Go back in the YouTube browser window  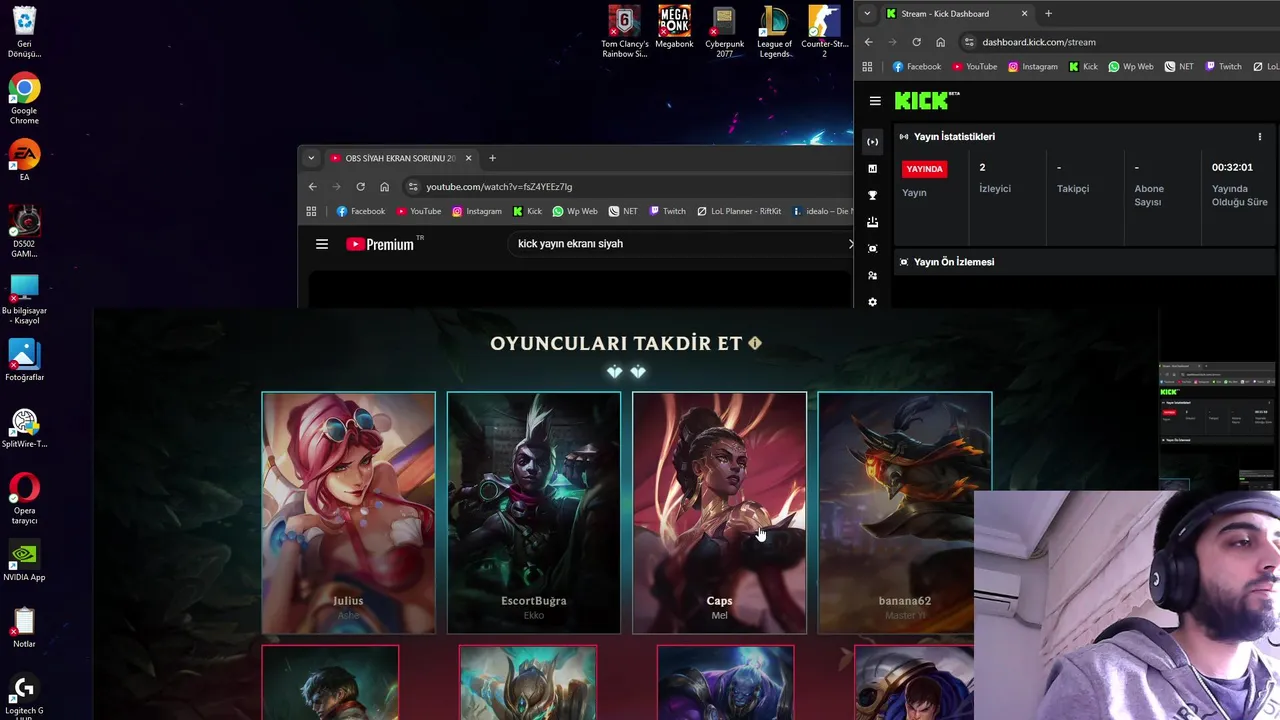(312, 187)
